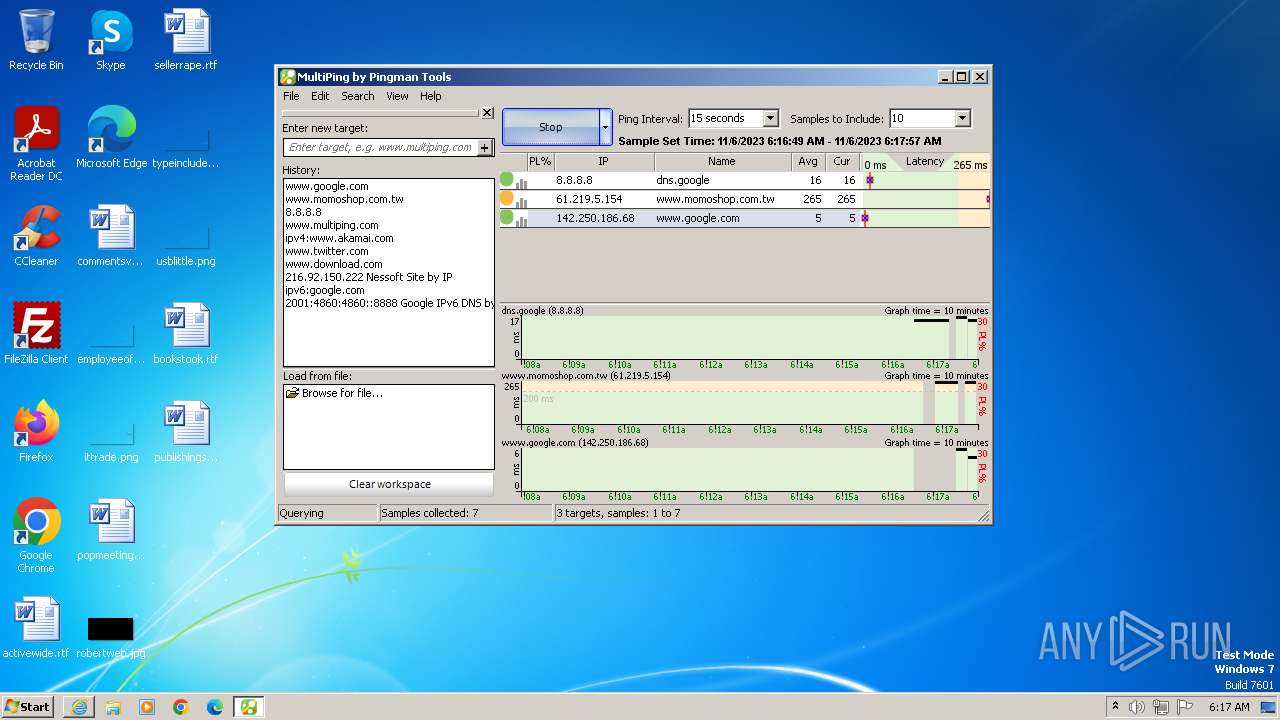This screenshot has height=720, width=1280.
Task: Click the Latency column header
Action: (x=925, y=161)
